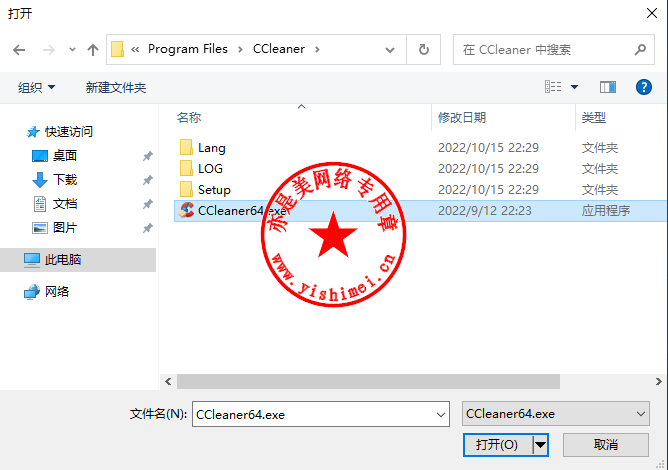Image resolution: width=668 pixels, height=470 pixels.
Task: Navigate up one folder level
Action: [93, 50]
